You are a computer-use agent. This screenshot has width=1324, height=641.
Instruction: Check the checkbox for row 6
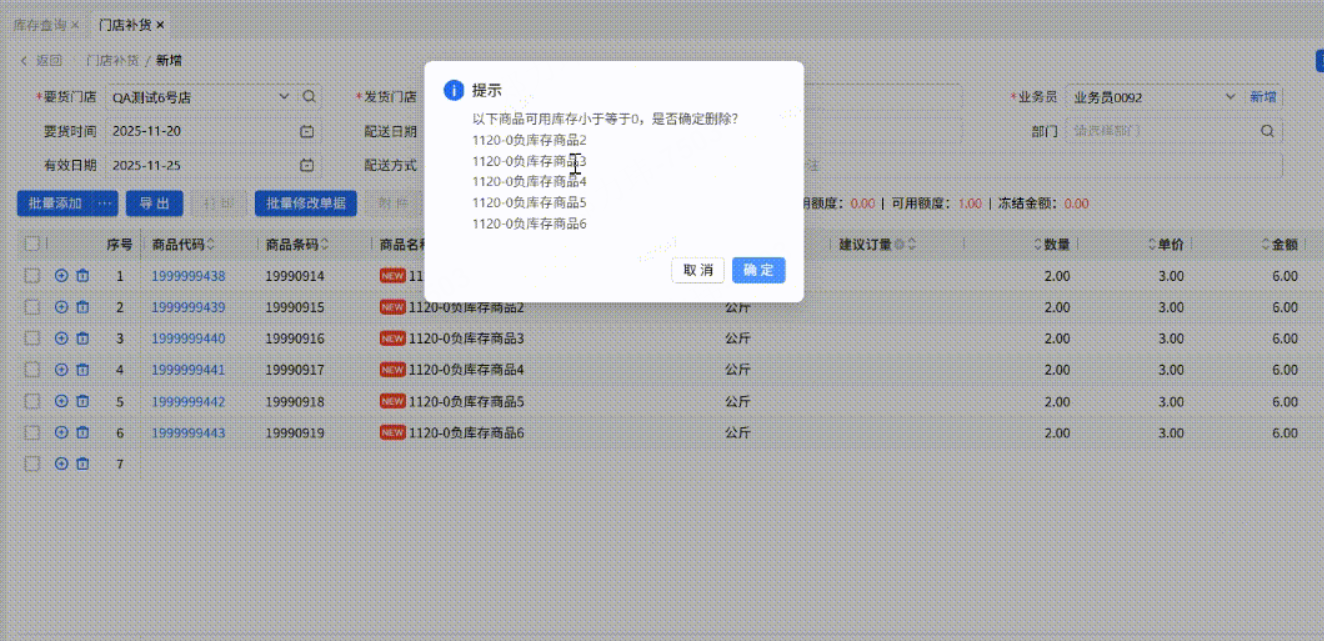coord(32,433)
